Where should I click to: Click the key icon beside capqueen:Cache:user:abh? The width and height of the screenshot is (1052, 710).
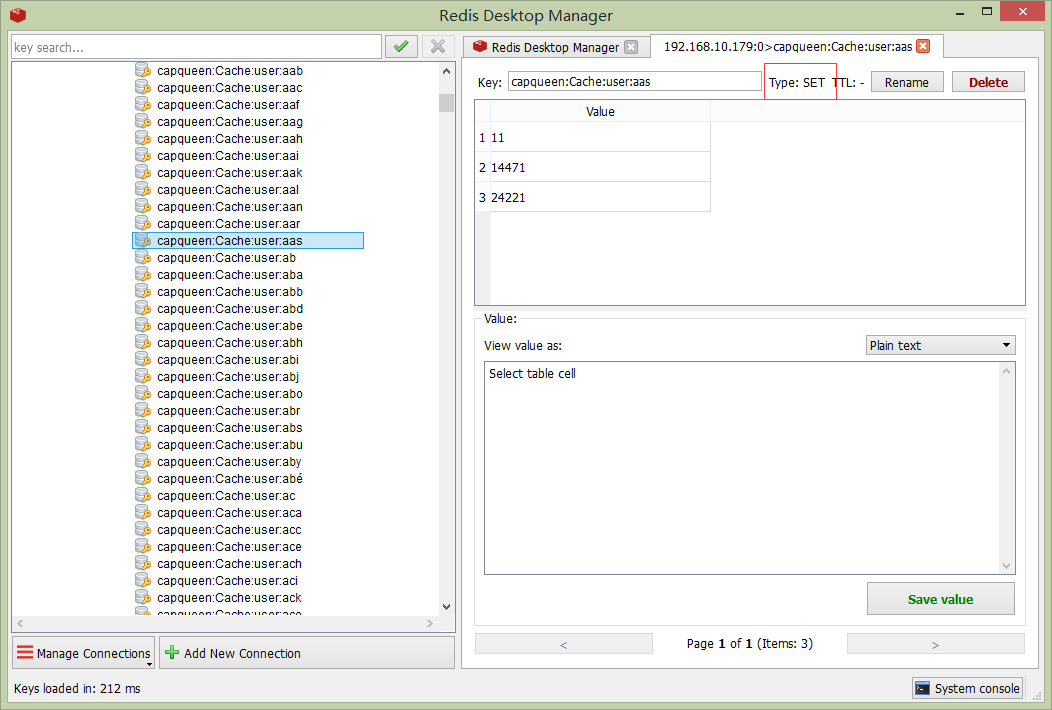(142, 342)
